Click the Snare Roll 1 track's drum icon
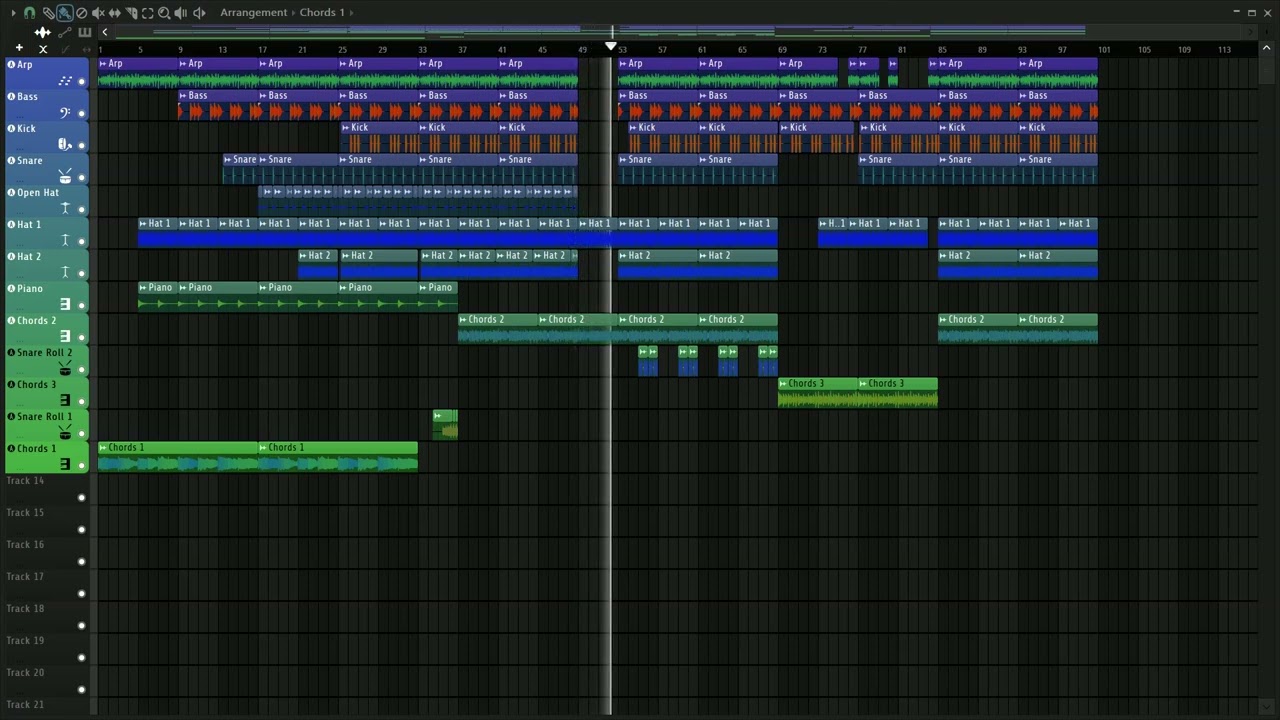The width and height of the screenshot is (1280, 720). [x=66, y=433]
